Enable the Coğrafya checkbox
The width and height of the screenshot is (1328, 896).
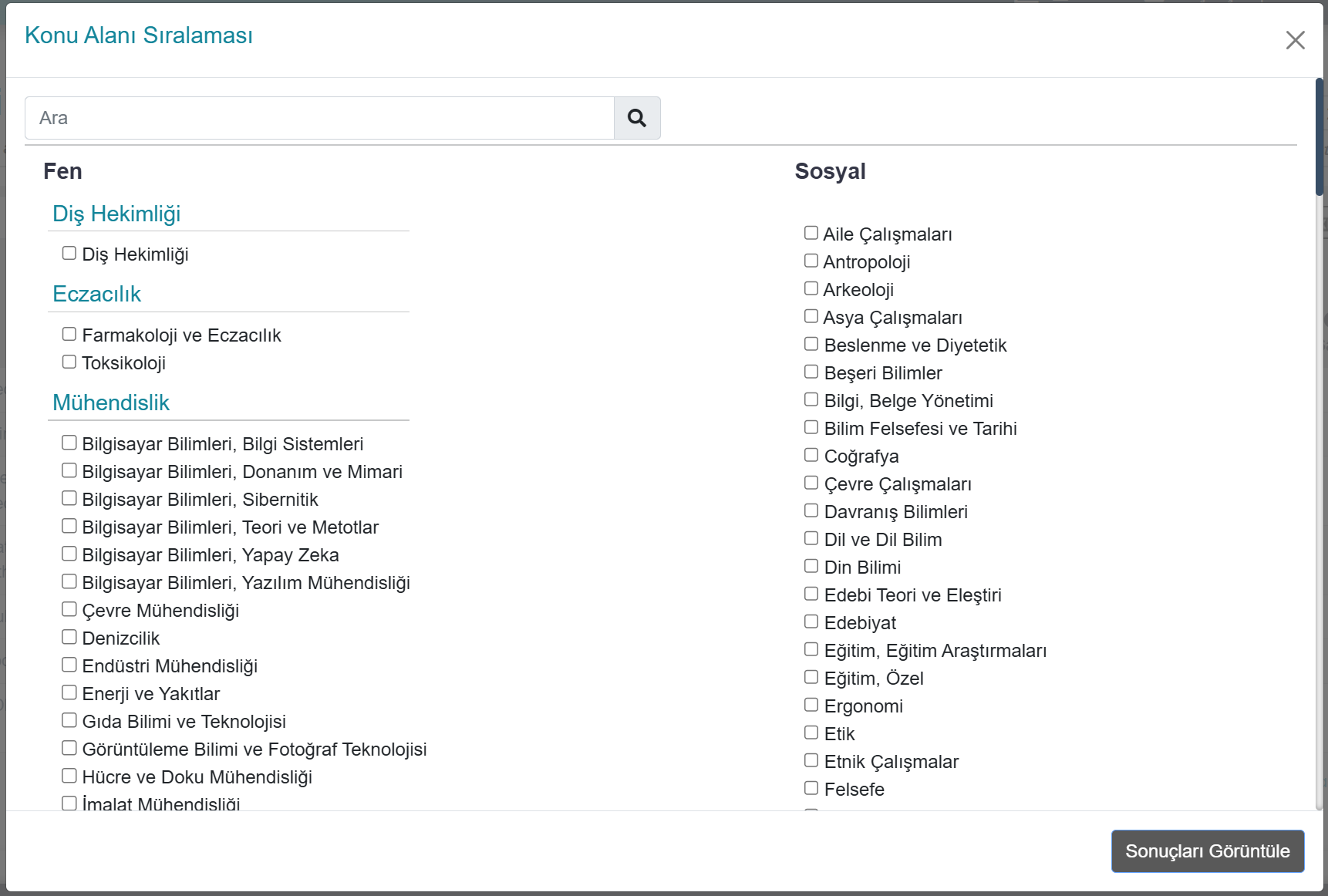pos(811,455)
